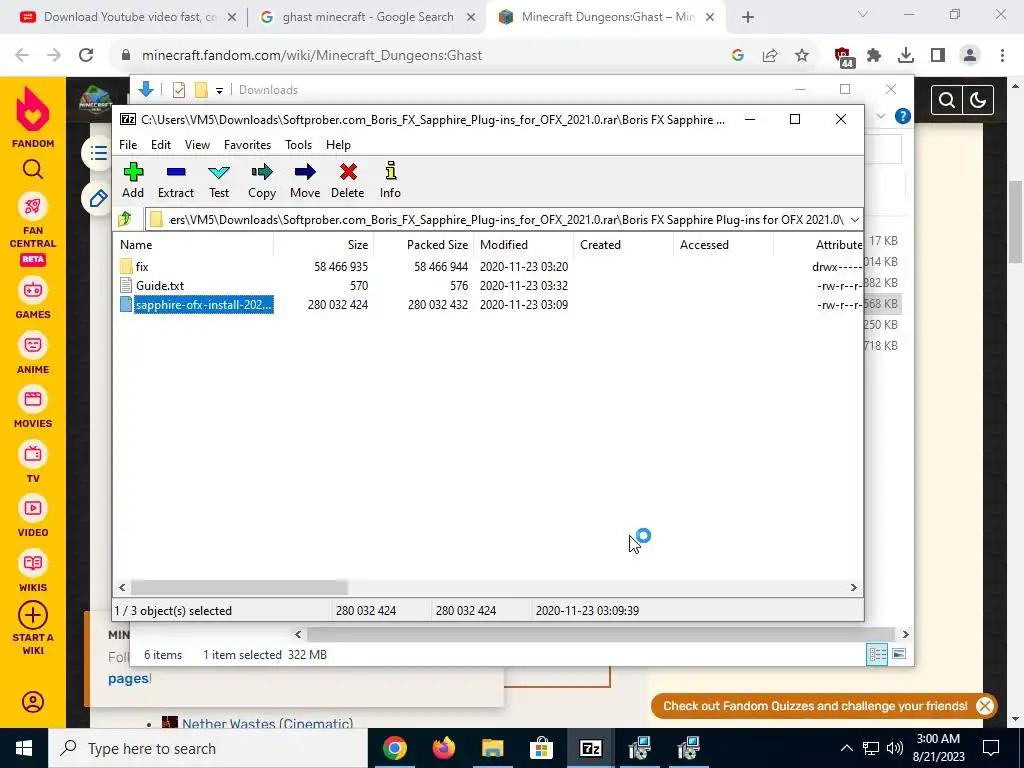Open the Nether Wastes (Cinematic) link
Viewport: 1024px width, 768px height.
click(x=267, y=723)
